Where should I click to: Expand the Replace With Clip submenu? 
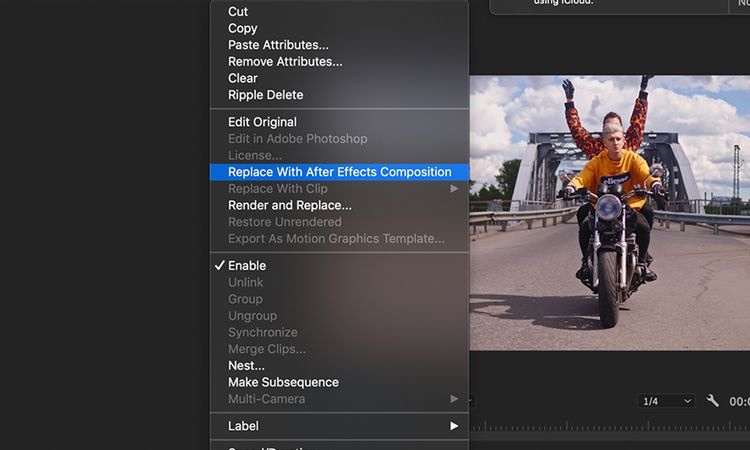pos(340,188)
